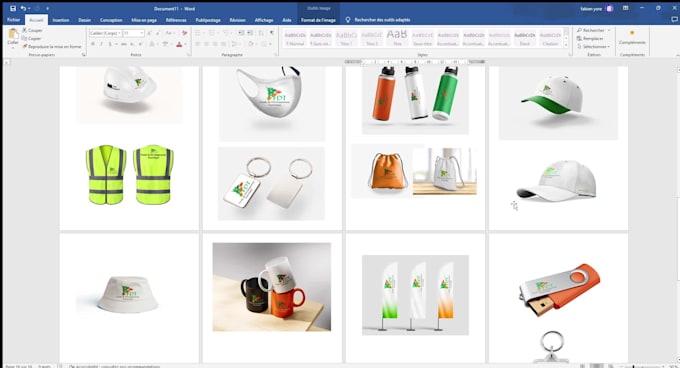Apply a bulleted list

pyautogui.click(x=198, y=33)
